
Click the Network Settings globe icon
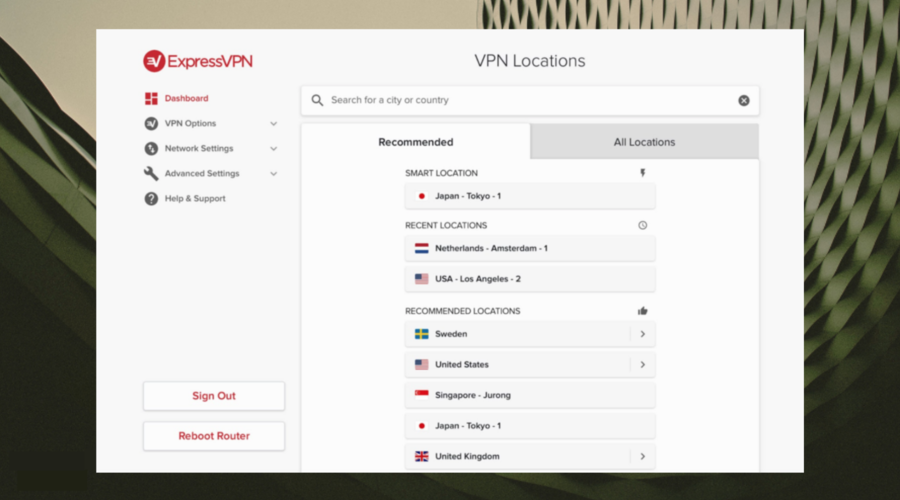coord(151,148)
